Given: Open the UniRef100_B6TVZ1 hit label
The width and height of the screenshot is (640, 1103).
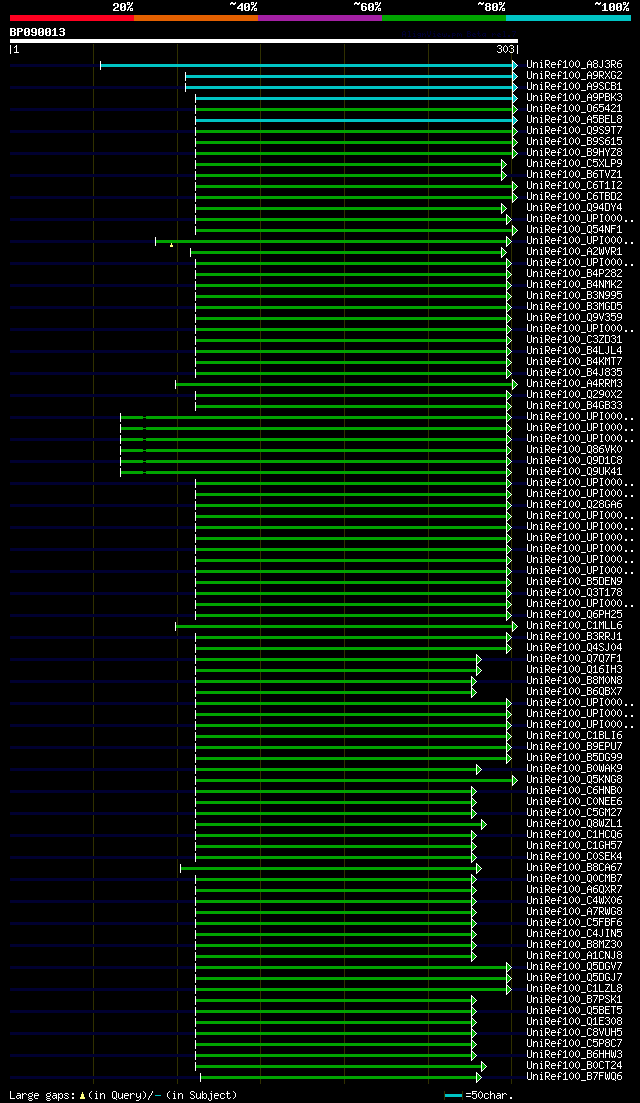Looking at the screenshot, I should tap(574, 174).
